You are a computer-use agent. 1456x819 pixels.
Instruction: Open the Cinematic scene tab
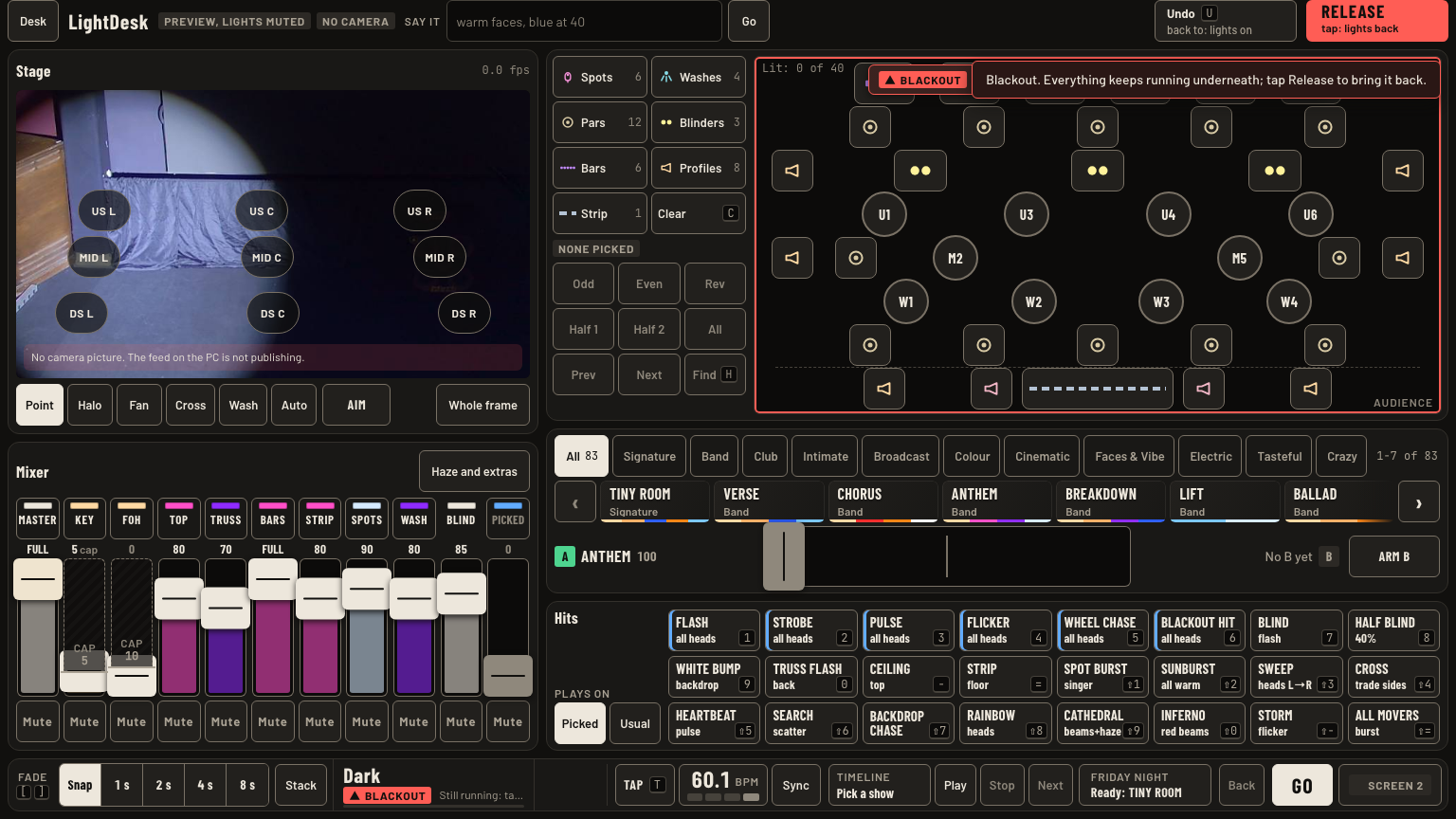coord(1043,457)
